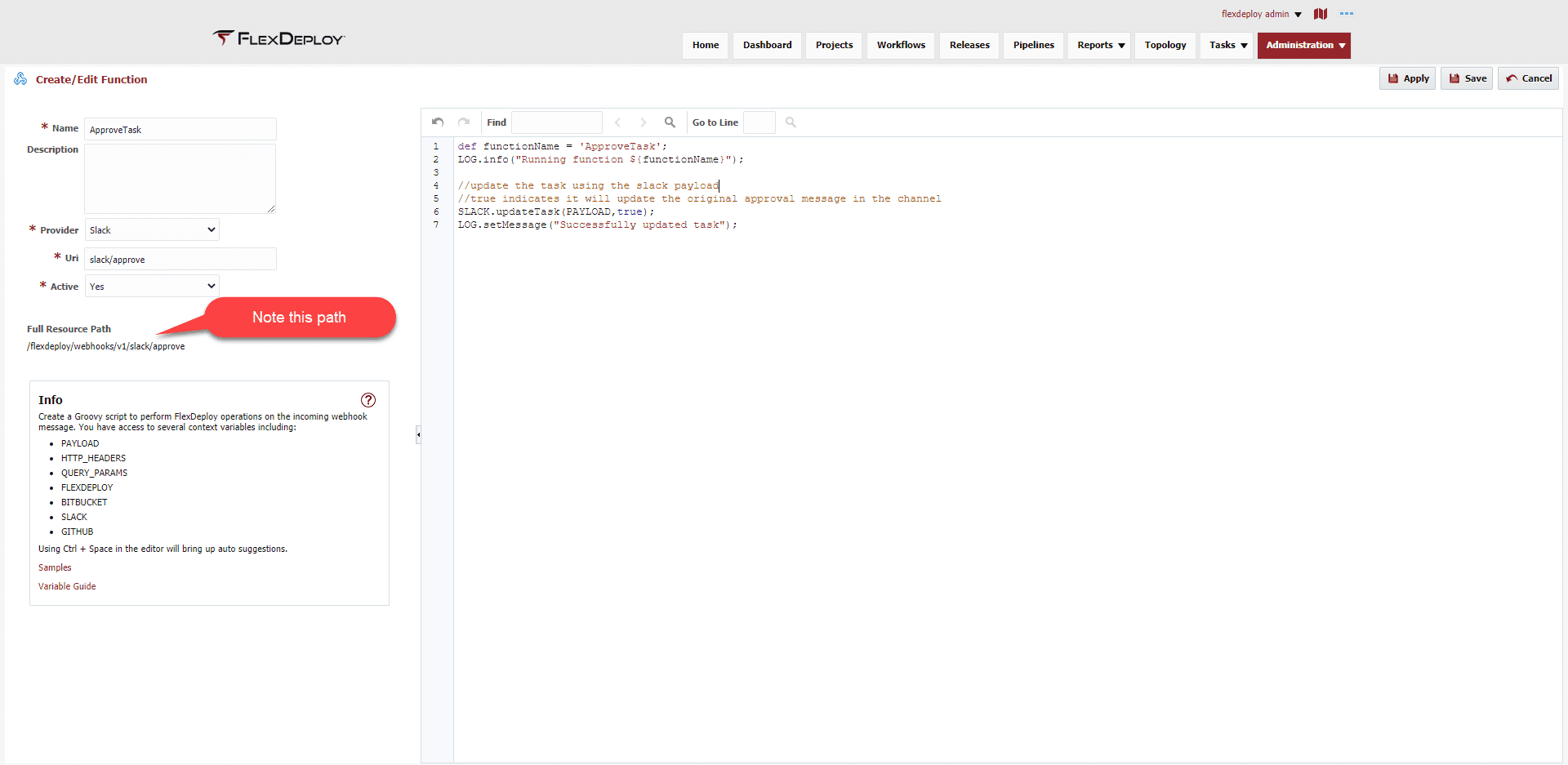1568x765 pixels.
Task: Click the go to line magnifier icon
Action: [x=791, y=122]
